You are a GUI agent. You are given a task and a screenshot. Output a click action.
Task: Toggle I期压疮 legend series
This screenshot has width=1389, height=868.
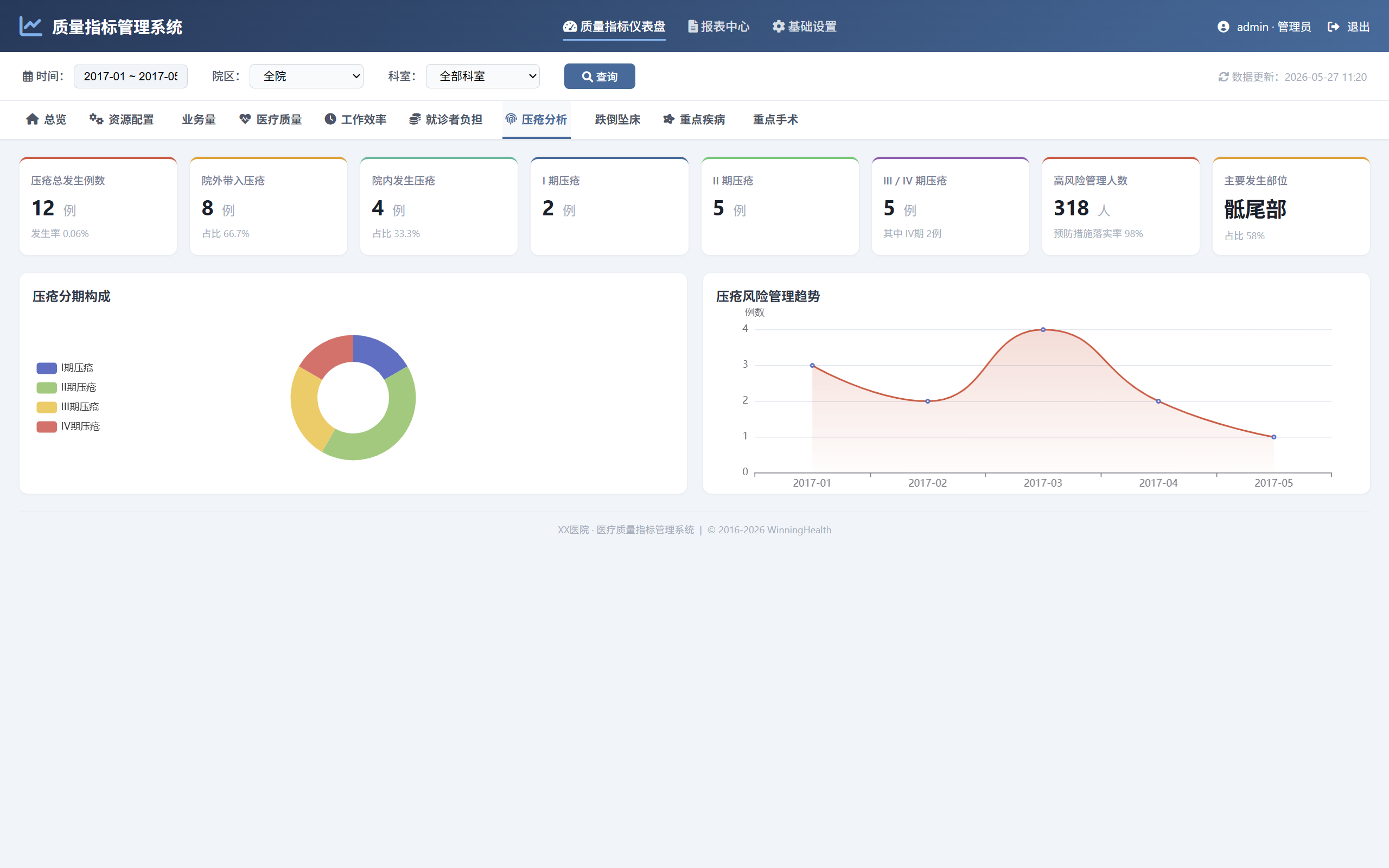coord(65,368)
